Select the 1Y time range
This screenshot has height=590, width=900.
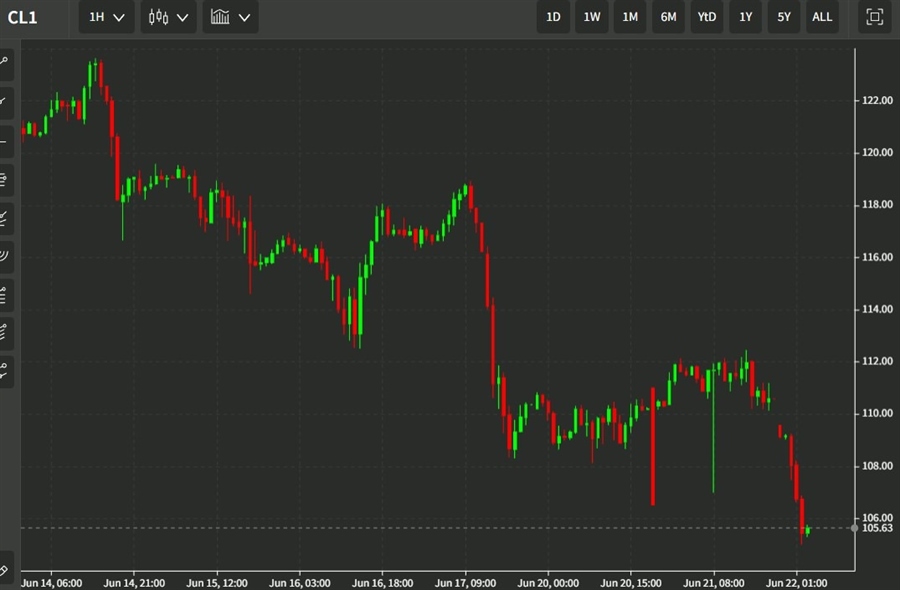point(746,17)
